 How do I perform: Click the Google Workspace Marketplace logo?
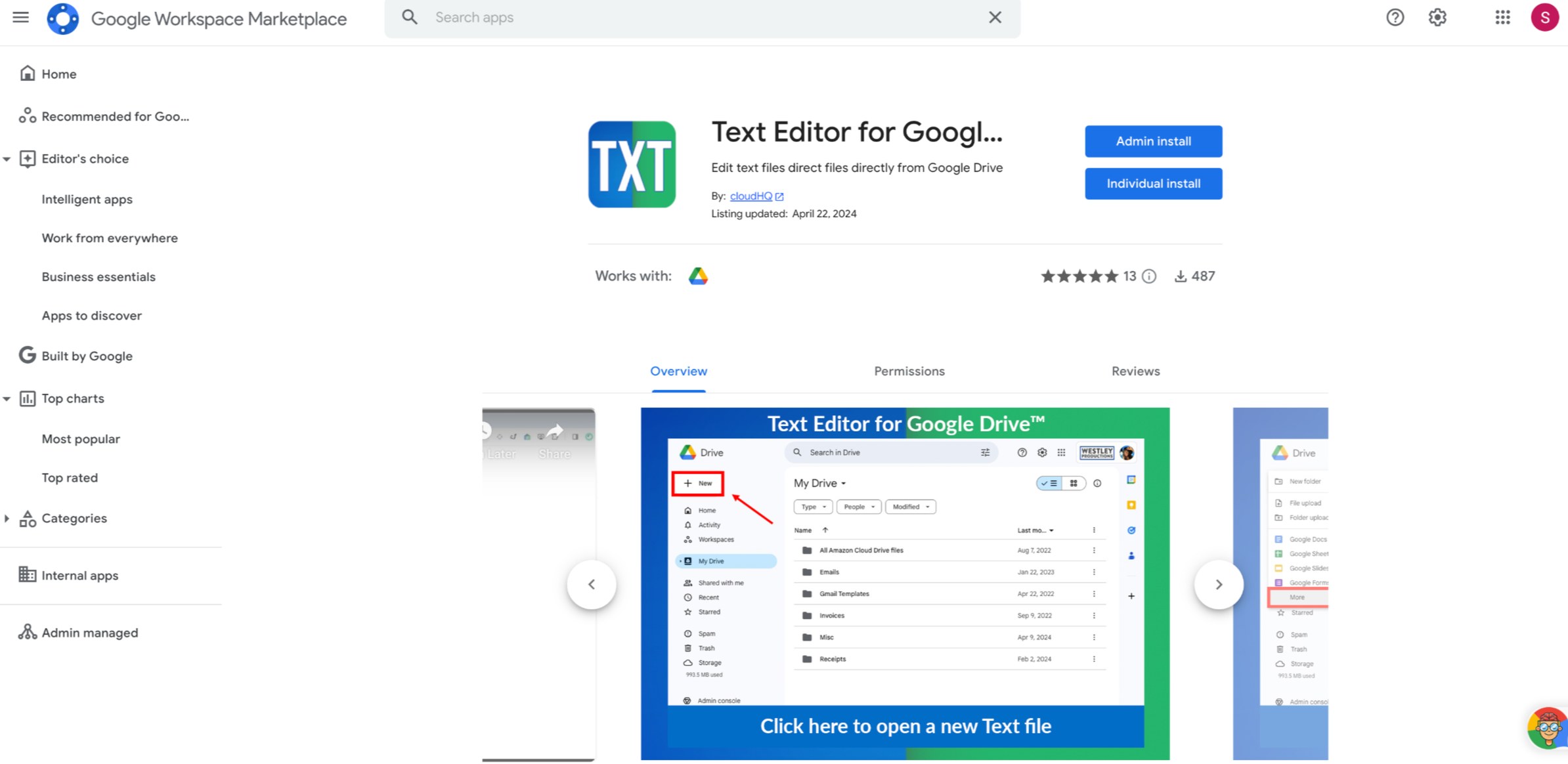[62, 18]
